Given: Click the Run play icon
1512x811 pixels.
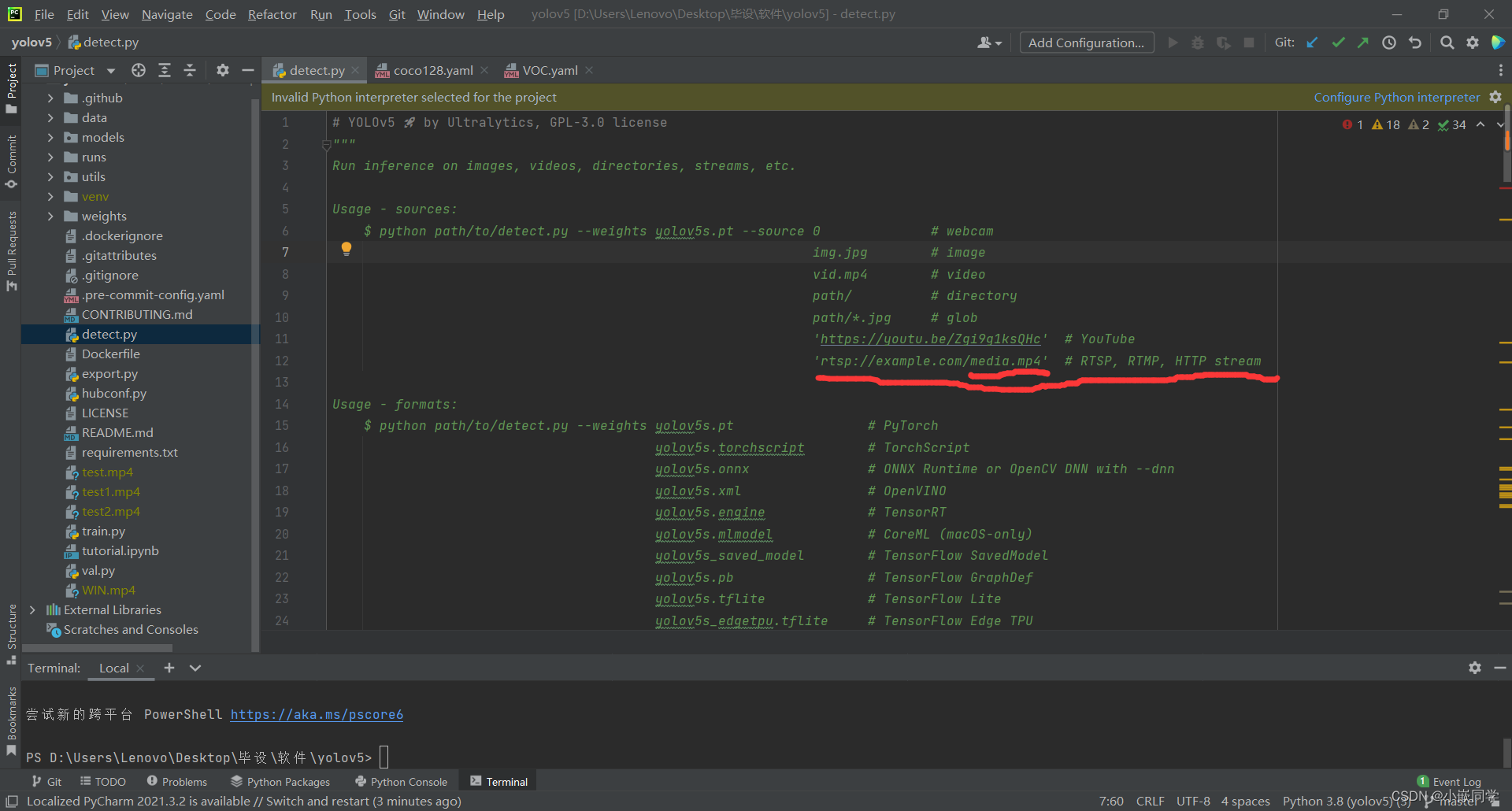Looking at the screenshot, I should pos(1173,43).
